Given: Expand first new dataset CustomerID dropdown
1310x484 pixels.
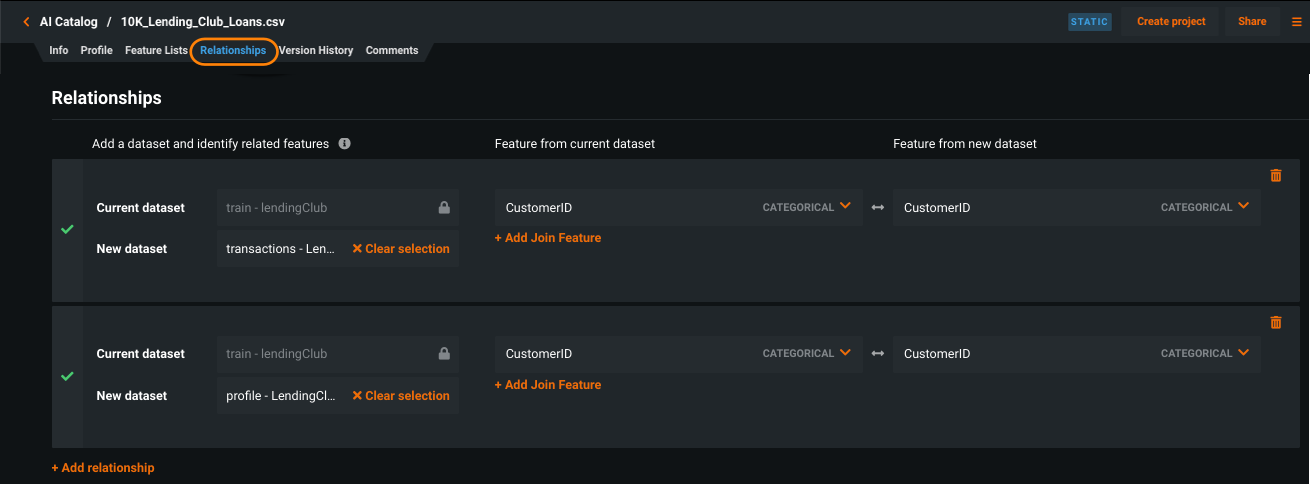Looking at the screenshot, I should [x=1243, y=207].
